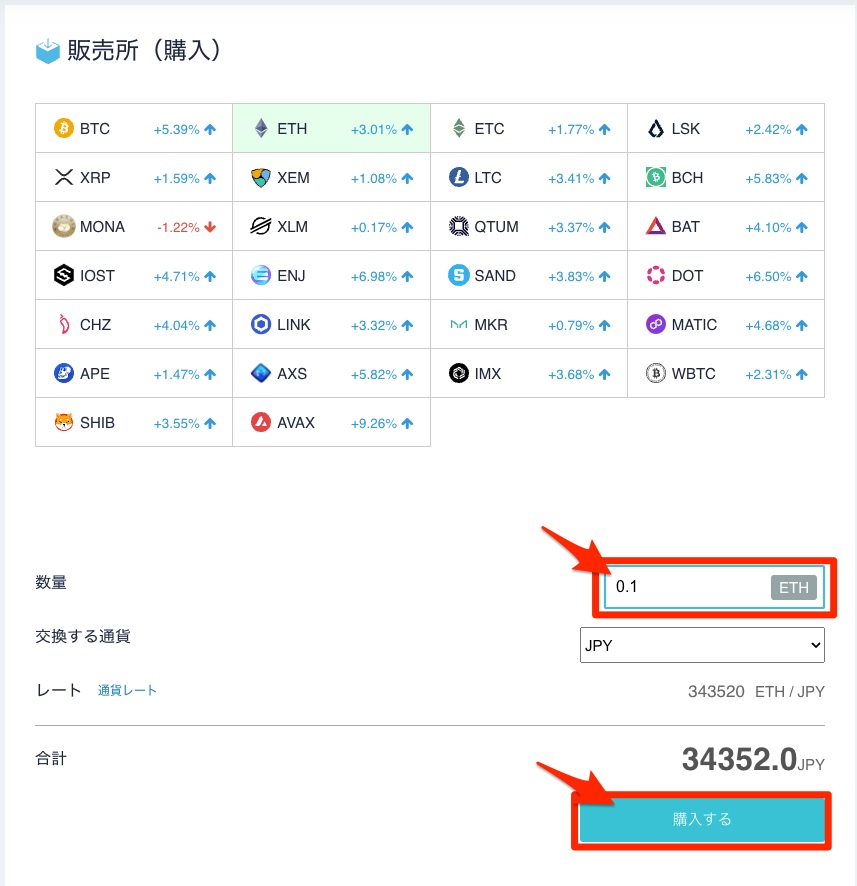
Task: Click the 販売所 box icon in header
Action: (x=48, y=51)
